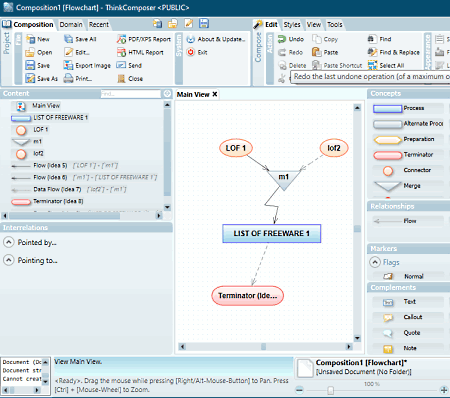Click the Save All icon

(x=68, y=39)
